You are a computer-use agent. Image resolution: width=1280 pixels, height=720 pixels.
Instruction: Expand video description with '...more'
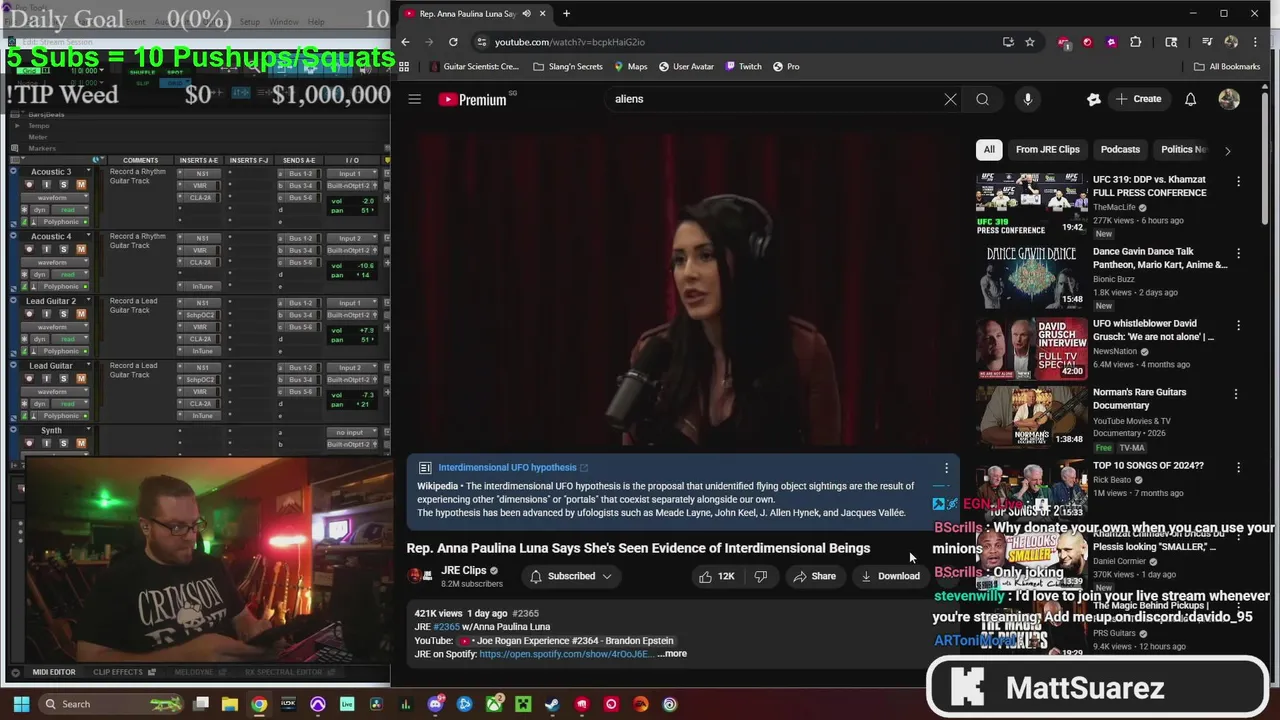(x=672, y=654)
